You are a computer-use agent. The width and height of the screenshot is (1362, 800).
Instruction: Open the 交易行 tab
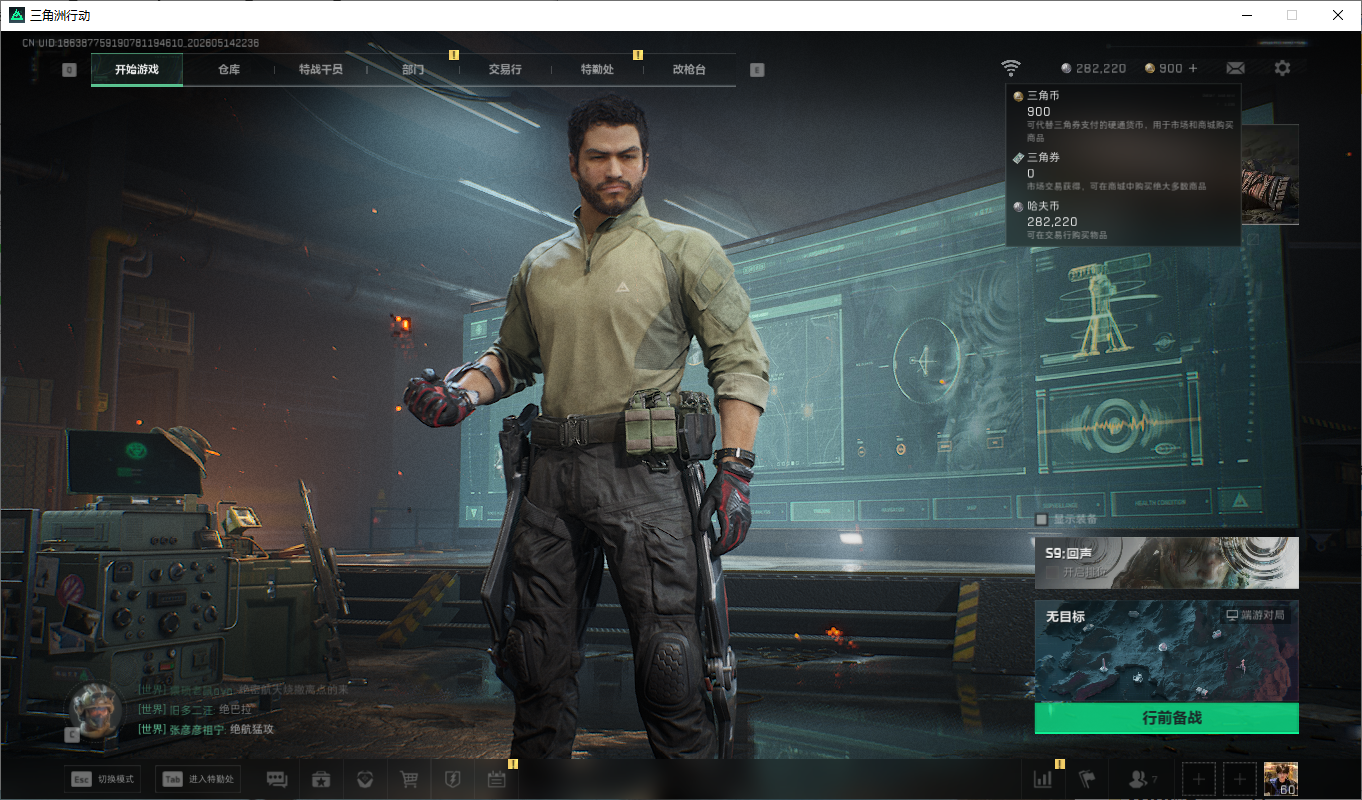coord(505,70)
